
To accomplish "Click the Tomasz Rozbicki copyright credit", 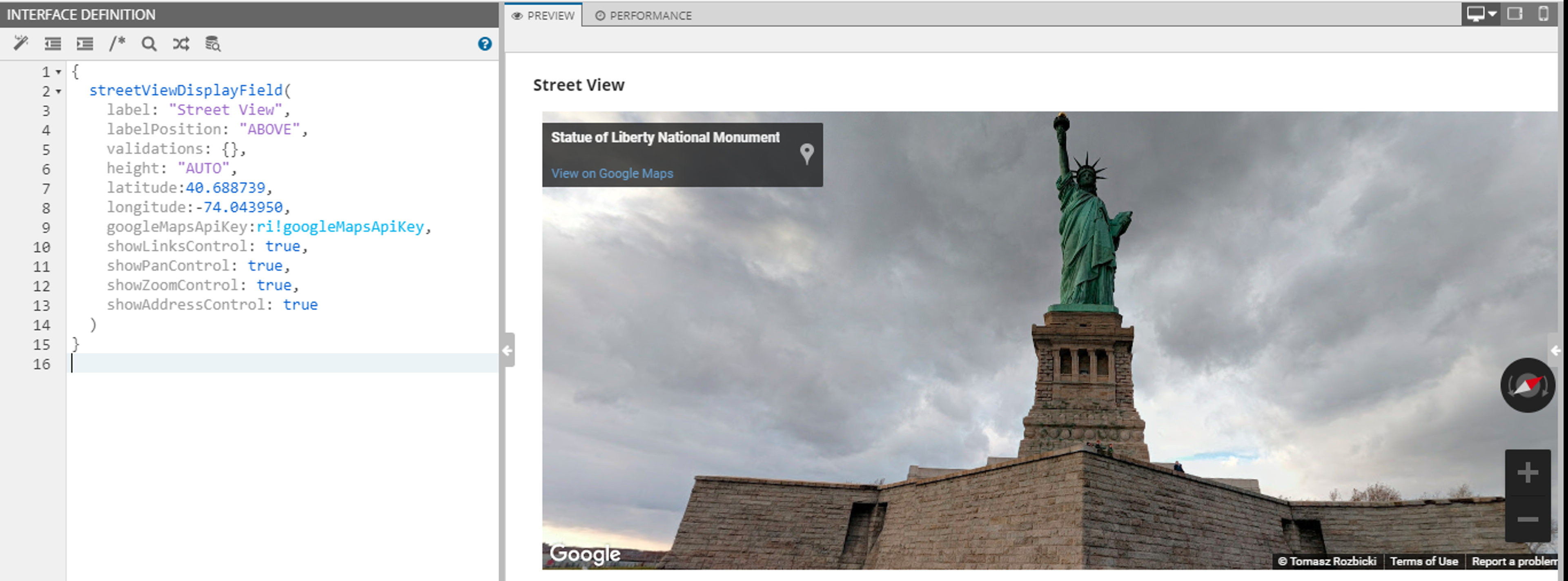I will coord(1327,561).
